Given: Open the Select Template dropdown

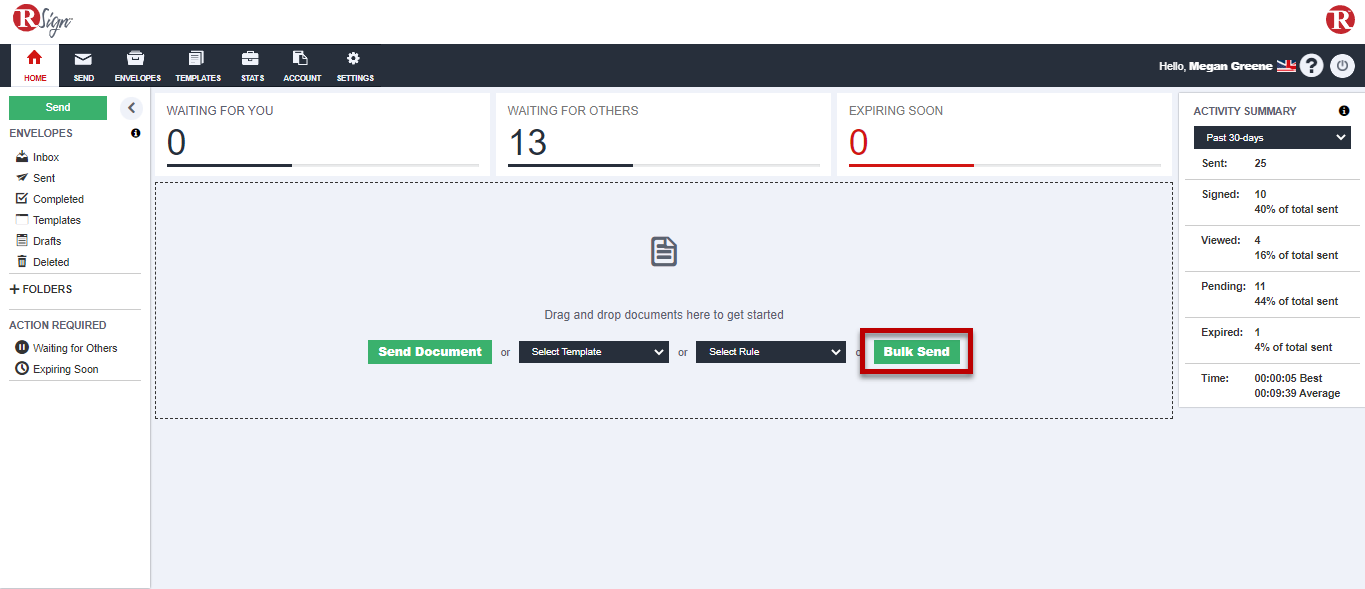Looking at the screenshot, I should tap(593, 352).
